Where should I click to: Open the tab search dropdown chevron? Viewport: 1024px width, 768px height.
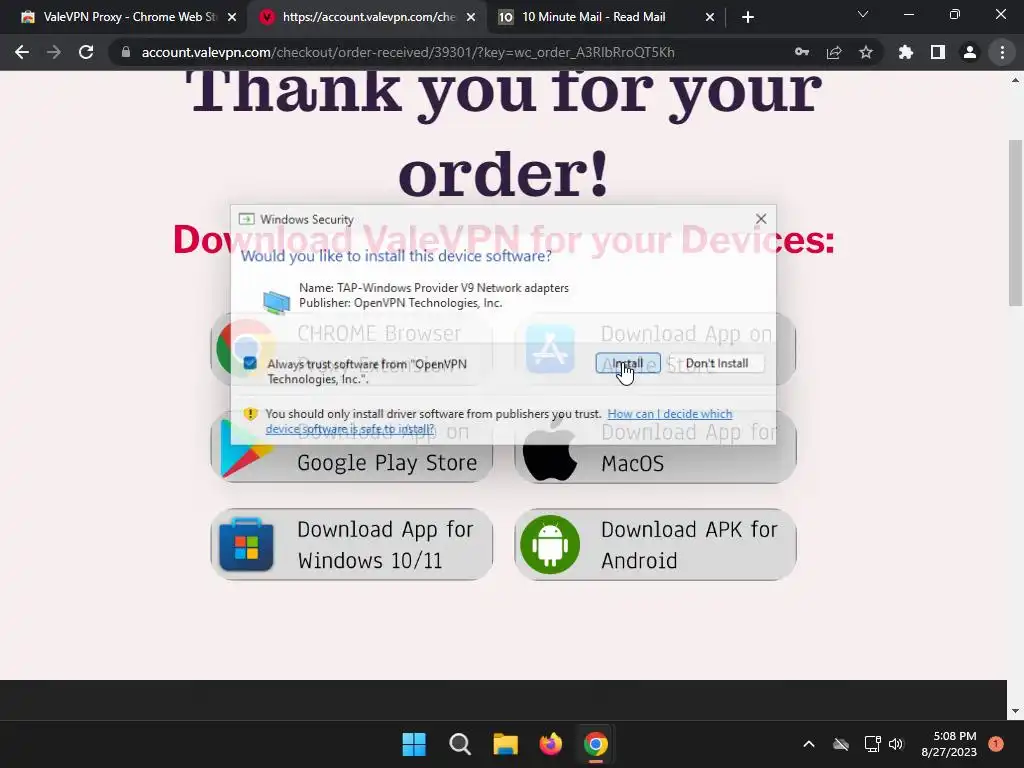click(x=863, y=14)
